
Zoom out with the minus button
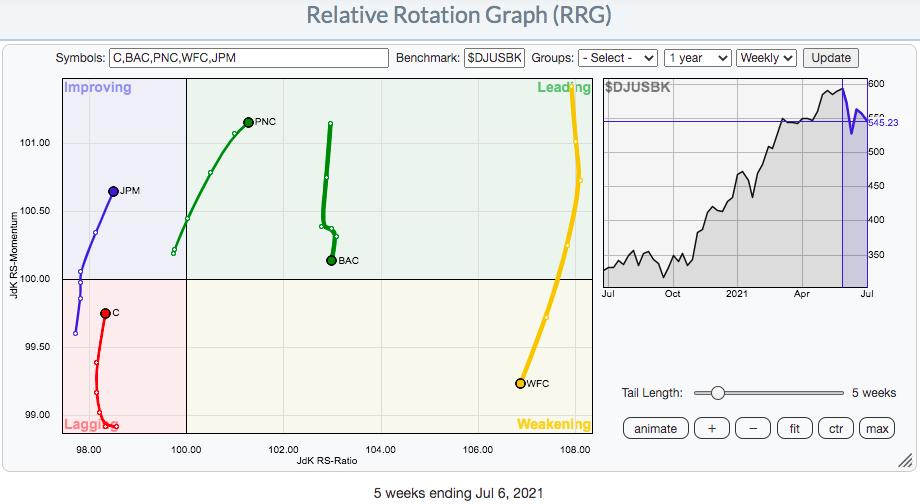(752, 429)
